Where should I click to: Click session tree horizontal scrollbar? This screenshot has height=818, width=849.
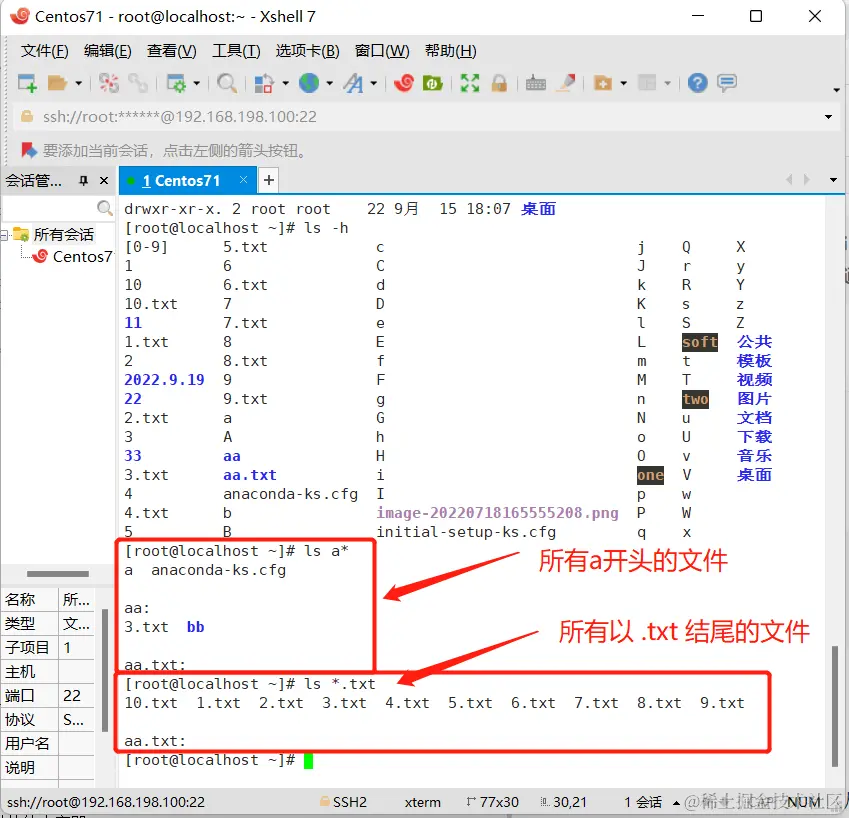pos(57,573)
